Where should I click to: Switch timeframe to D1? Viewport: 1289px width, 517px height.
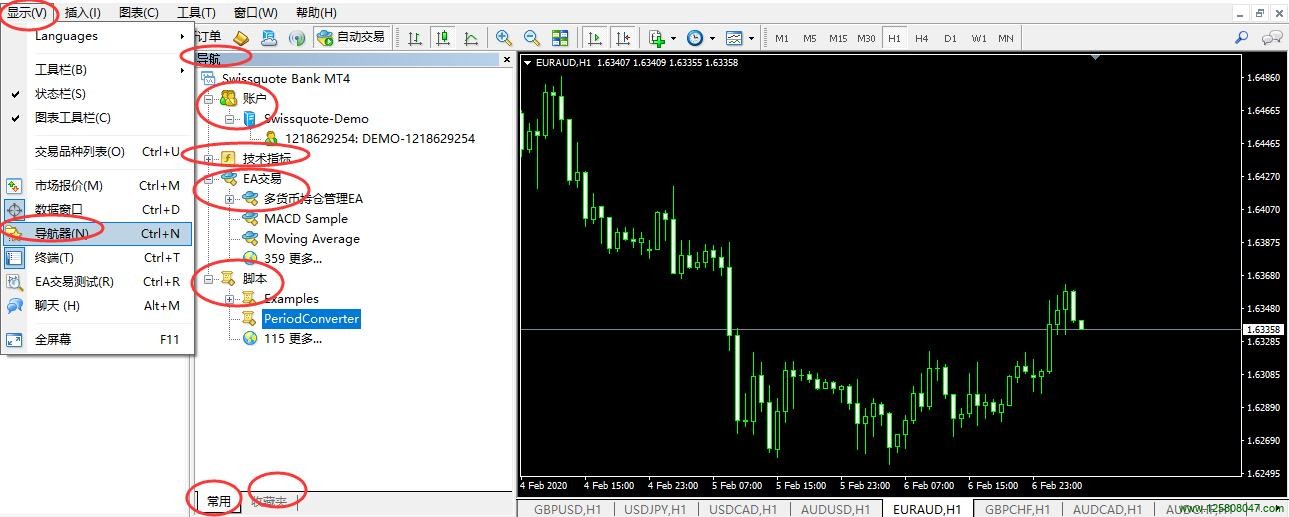tap(950, 38)
